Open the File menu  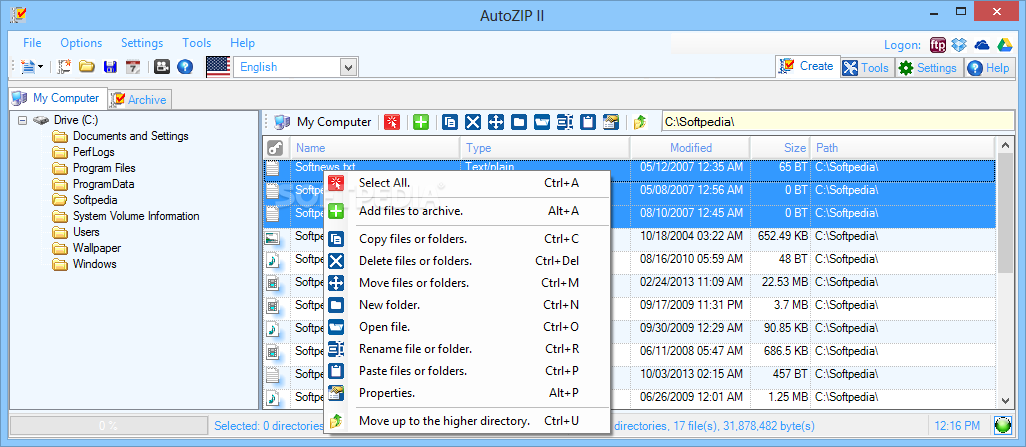[x=32, y=43]
